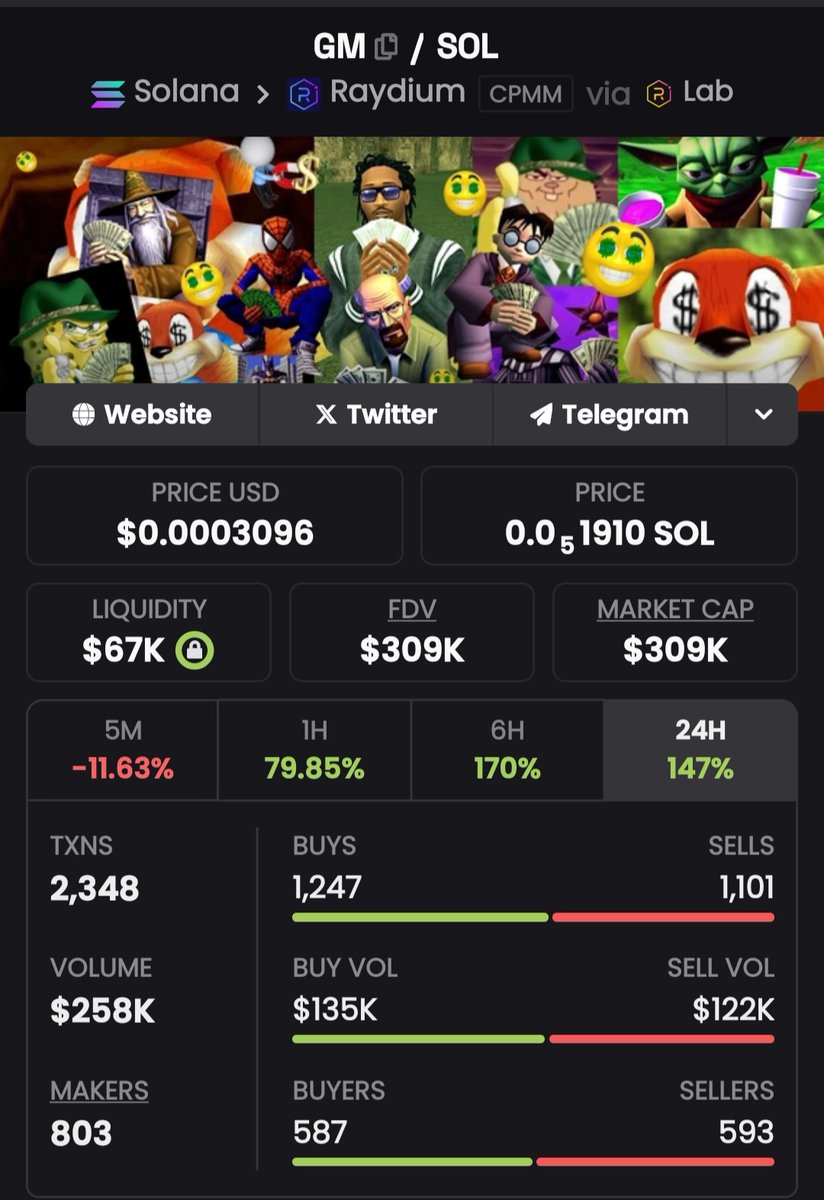Copy GM token address icon
The height and width of the screenshot is (1200, 824).
pyautogui.click(x=386, y=47)
